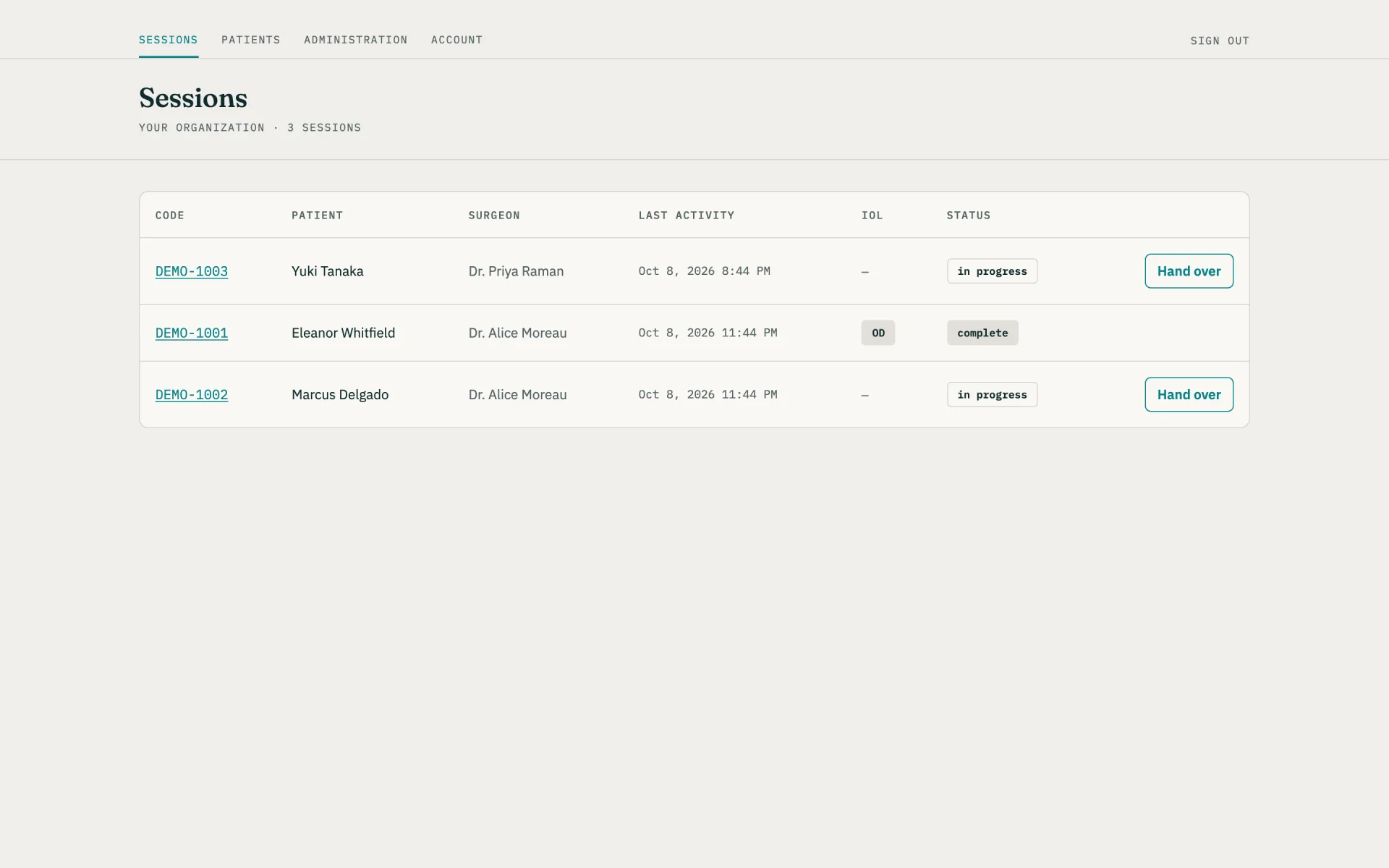
Task: Click the Status column header
Action: (x=968, y=216)
